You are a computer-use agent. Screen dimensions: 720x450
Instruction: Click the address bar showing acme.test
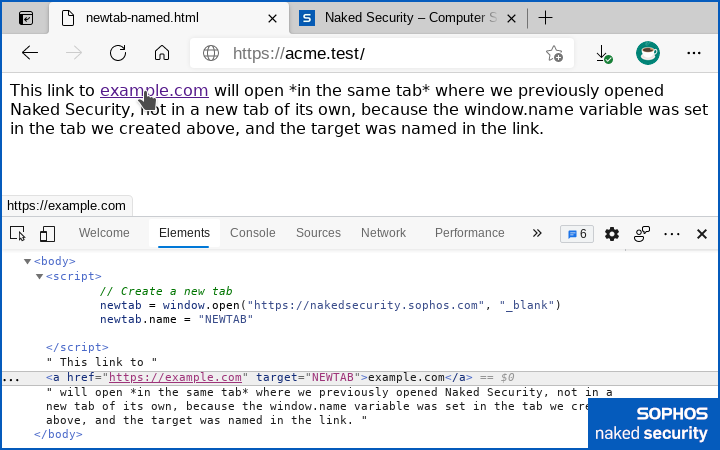(381, 53)
